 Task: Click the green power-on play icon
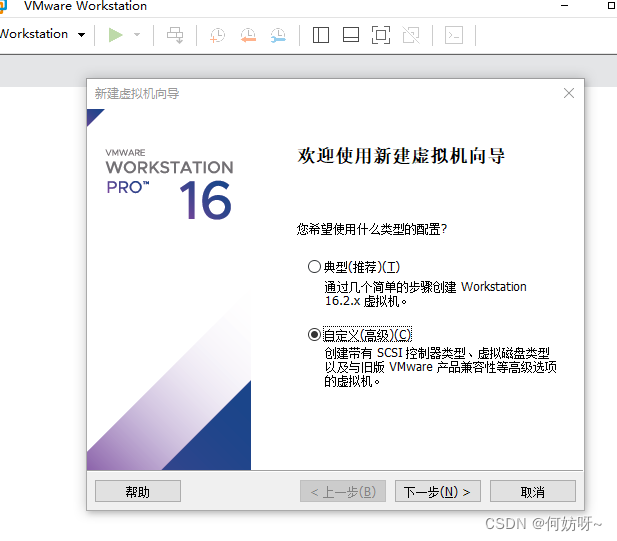(x=115, y=35)
